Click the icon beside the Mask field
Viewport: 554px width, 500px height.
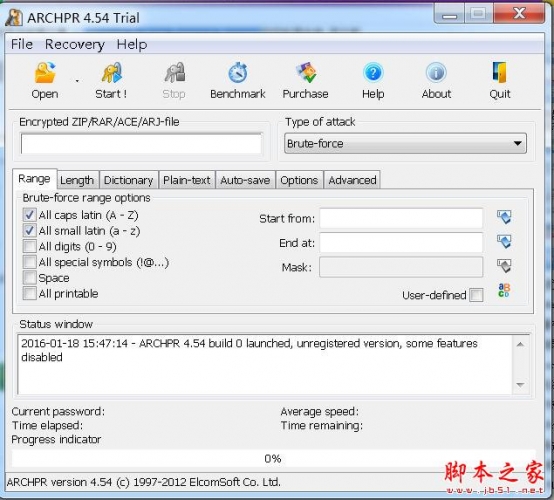click(x=504, y=266)
